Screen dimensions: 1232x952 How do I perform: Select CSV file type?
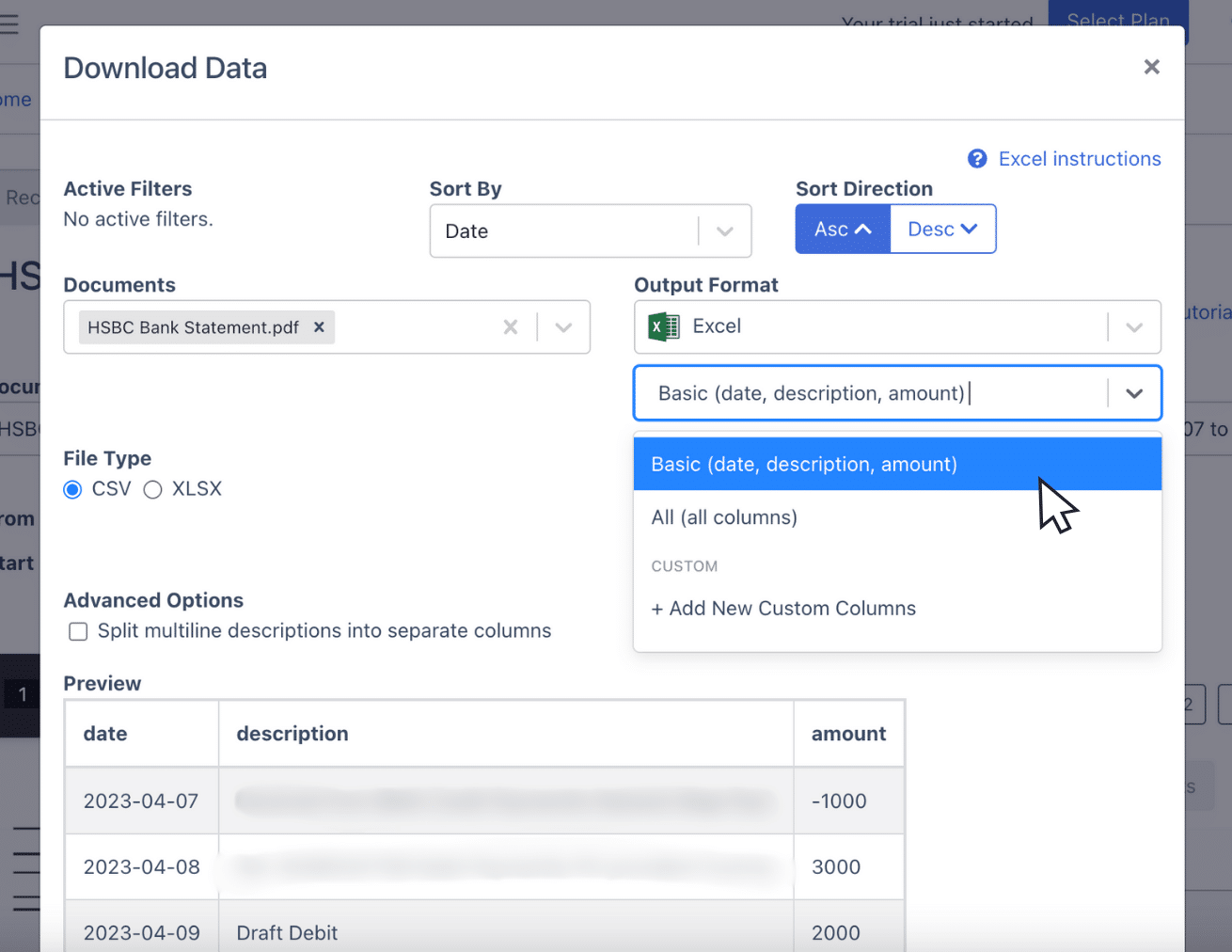pos(72,489)
